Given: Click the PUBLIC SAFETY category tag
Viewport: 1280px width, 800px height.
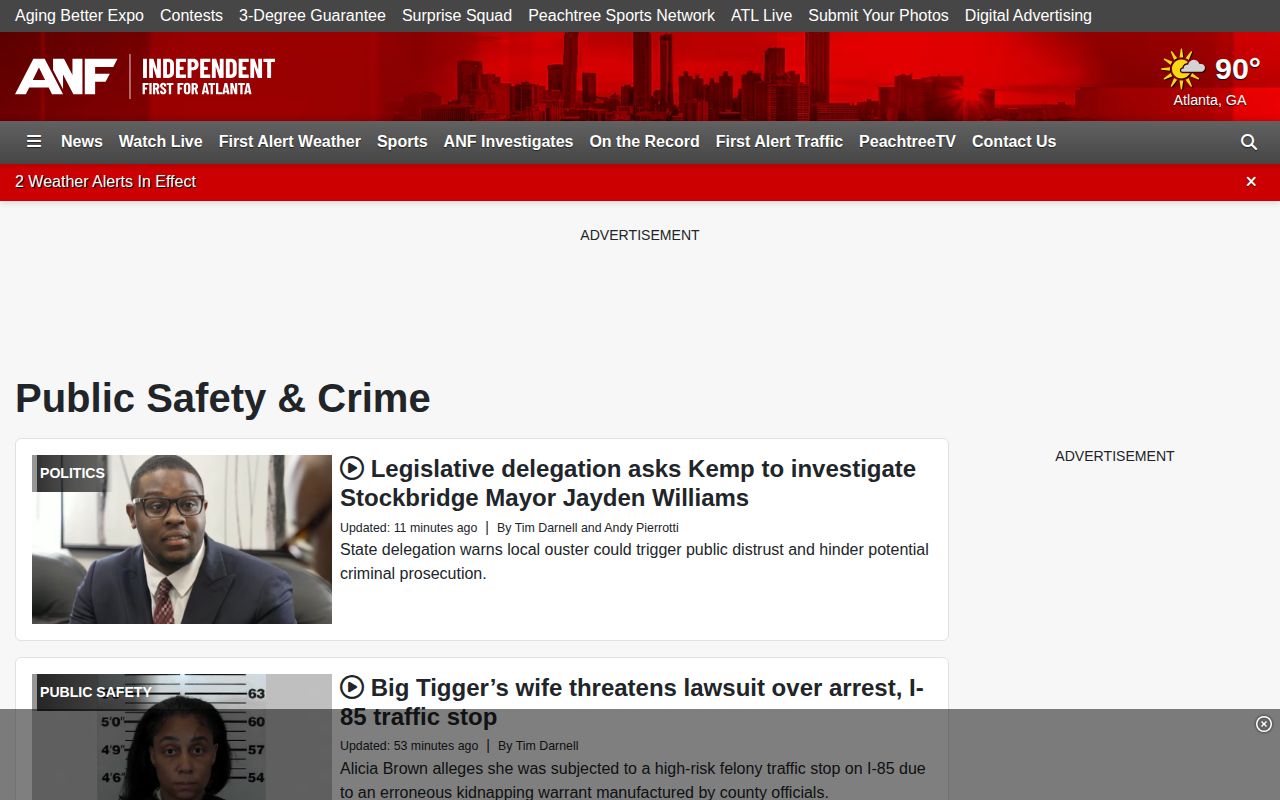Looking at the screenshot, I should point(96,692).
